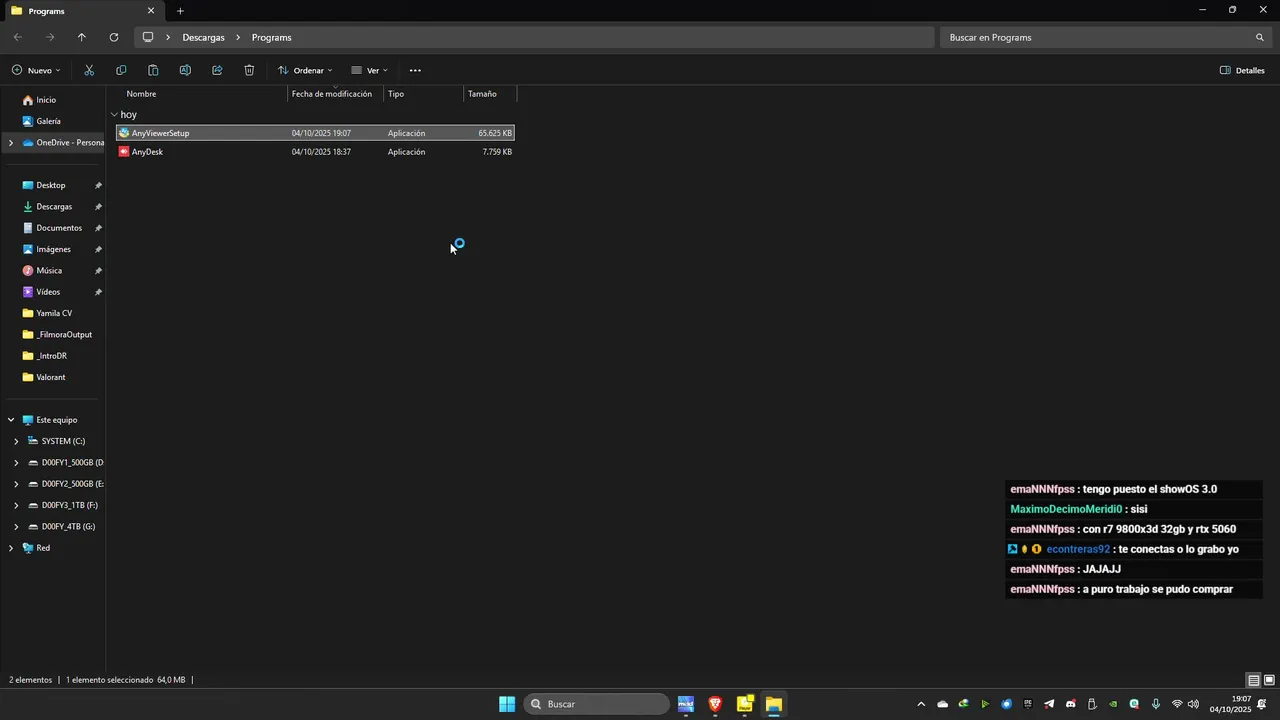Expand the OneDrive - Personal tree node

coord(11,143)
